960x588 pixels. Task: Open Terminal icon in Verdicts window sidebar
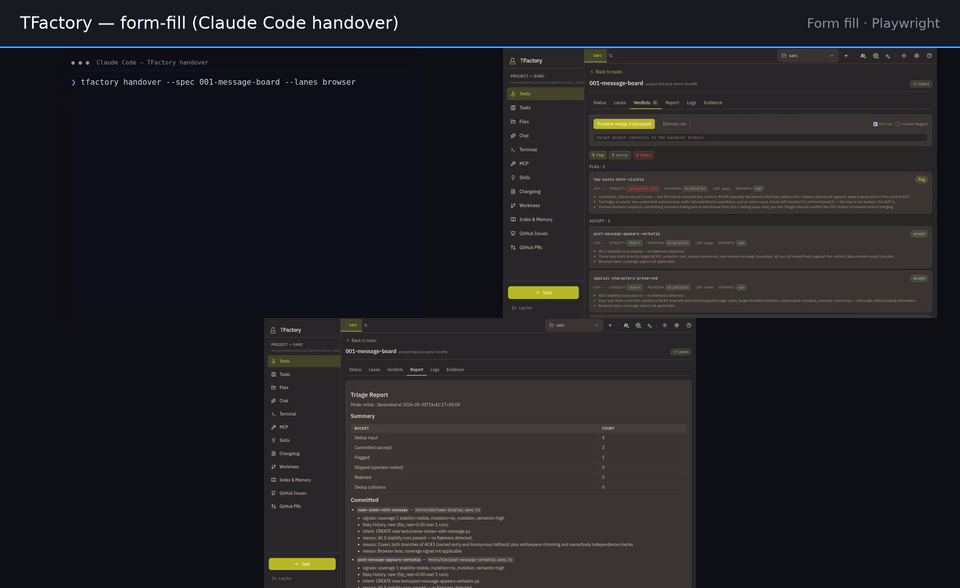pyautogui.click(x=513, y=149)
